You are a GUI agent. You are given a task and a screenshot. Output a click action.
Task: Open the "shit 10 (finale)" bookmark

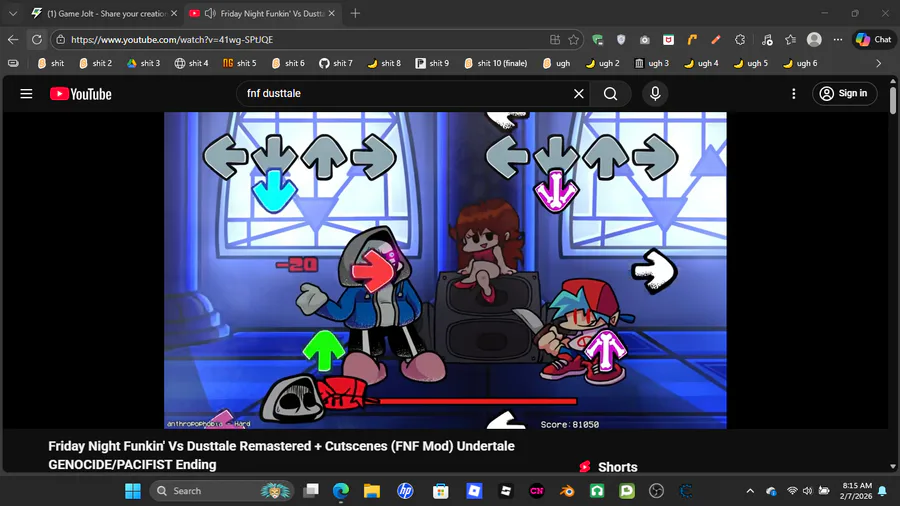[496, 63]
